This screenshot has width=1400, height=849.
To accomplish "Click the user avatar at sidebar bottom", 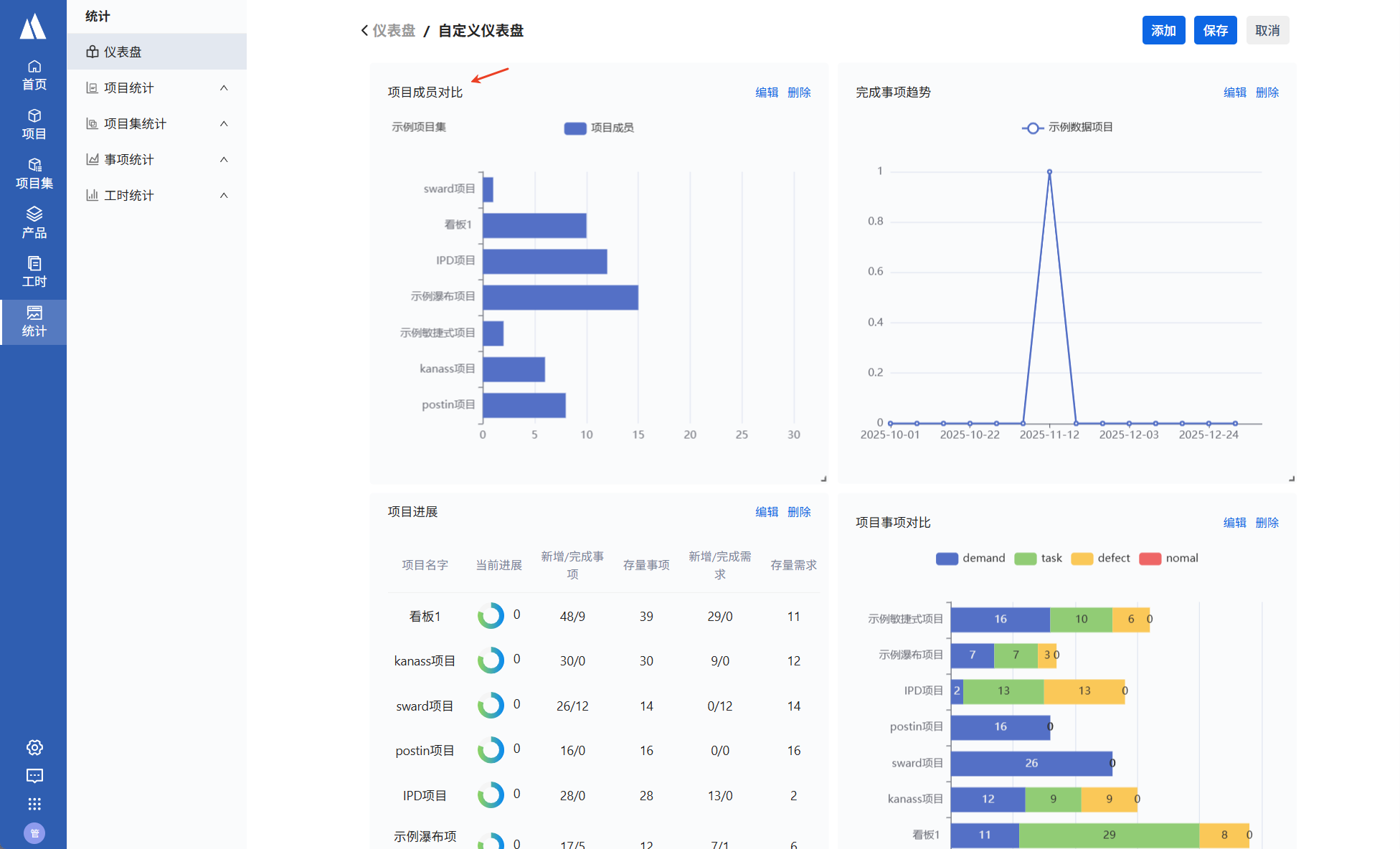I will click(x=34, y=833).
